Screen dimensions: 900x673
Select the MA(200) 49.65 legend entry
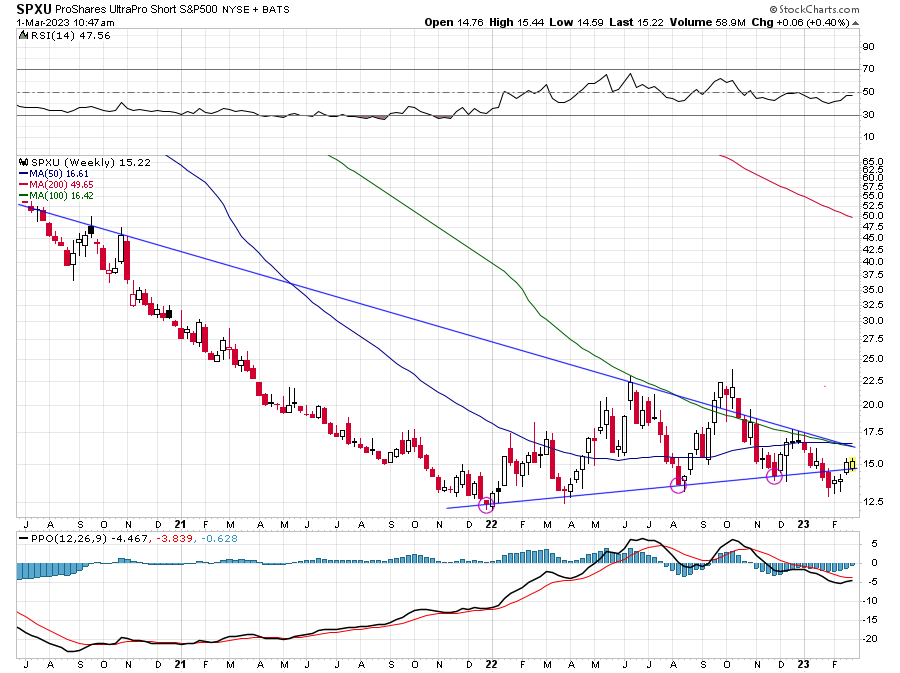pyautogui.click(x=61, y=184)
